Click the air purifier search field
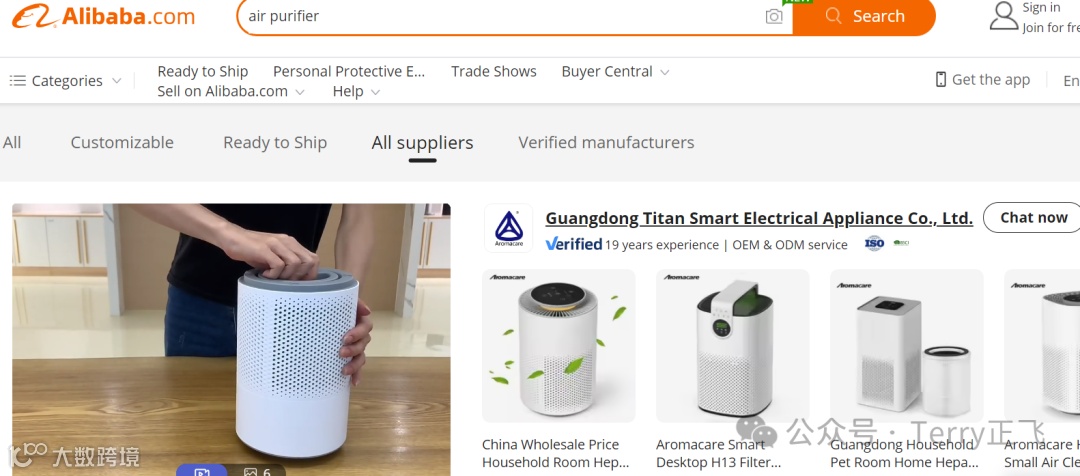This screenshot has height=476, width=1080. 503,17
